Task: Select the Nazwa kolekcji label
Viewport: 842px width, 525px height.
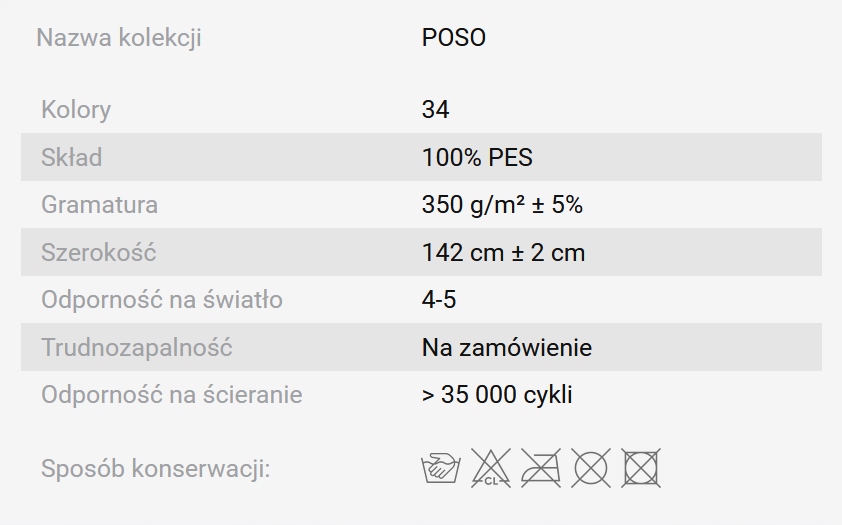Action: 119,38
